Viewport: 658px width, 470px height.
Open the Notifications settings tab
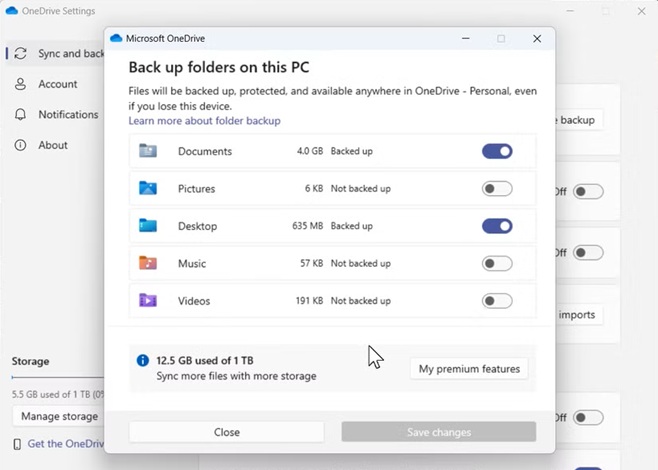point(55,115)
